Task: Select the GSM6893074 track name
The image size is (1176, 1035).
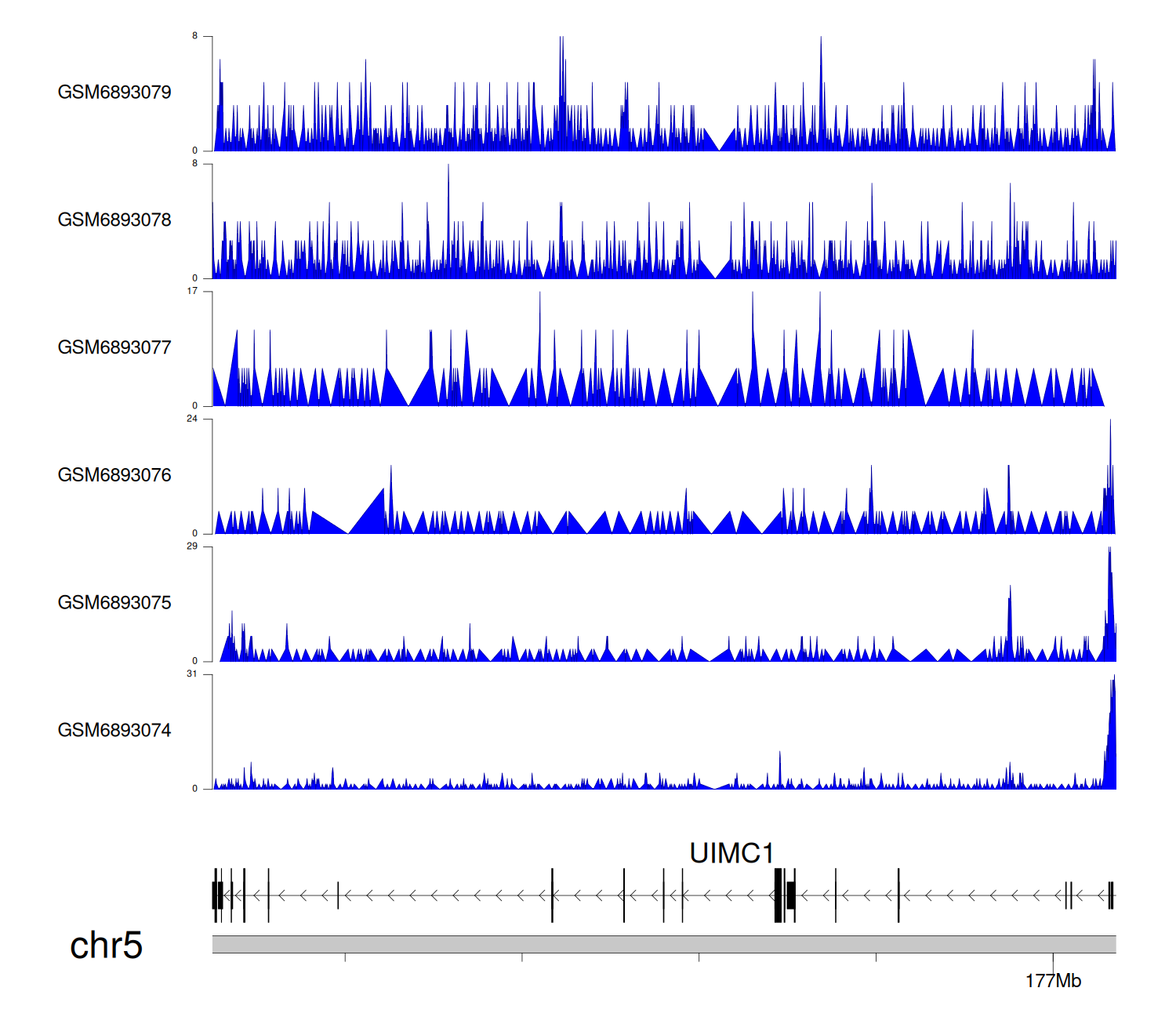Action: coord(114,731)
